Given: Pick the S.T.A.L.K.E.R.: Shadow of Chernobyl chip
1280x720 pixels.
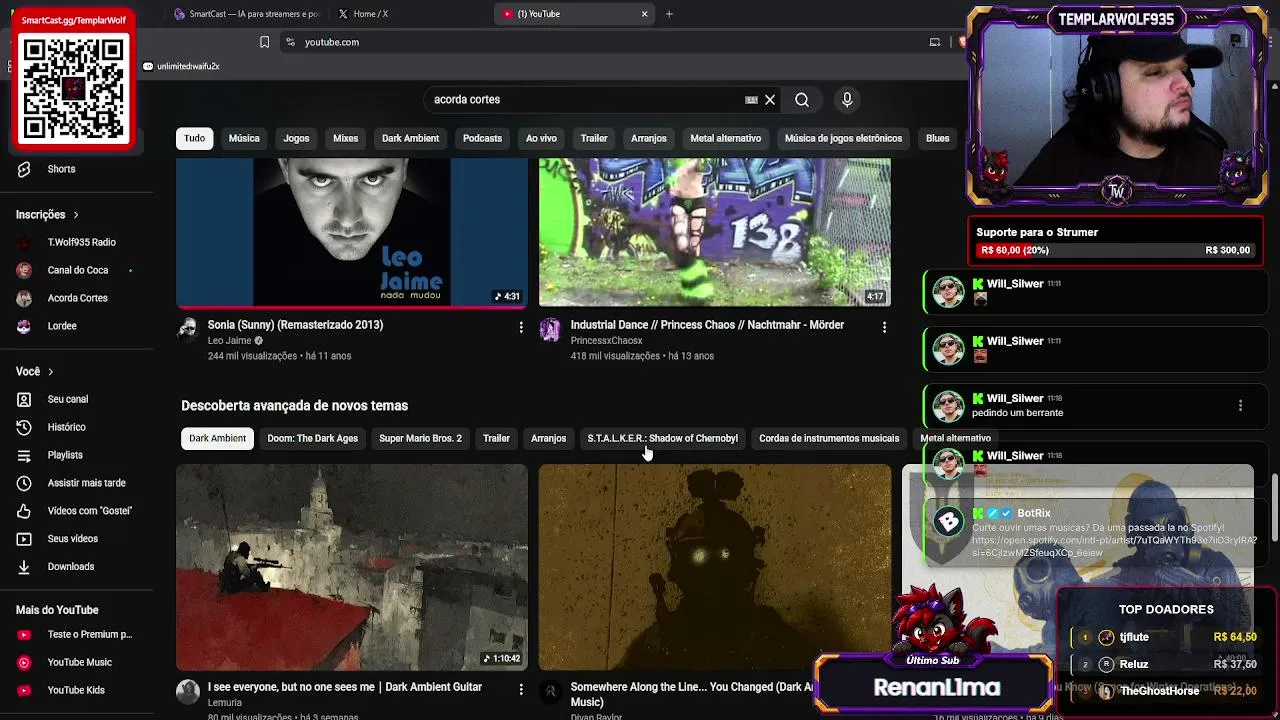Looking at the screenshot, I should point(662,438).
